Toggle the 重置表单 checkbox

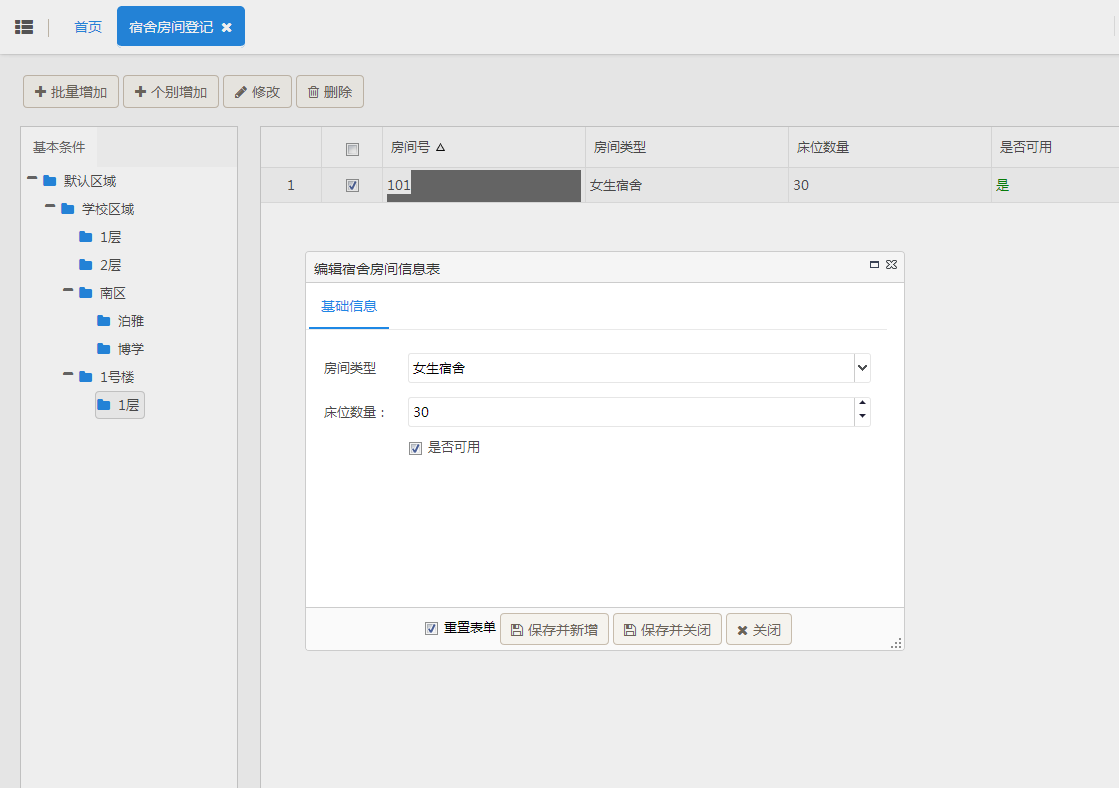point(431,628)
